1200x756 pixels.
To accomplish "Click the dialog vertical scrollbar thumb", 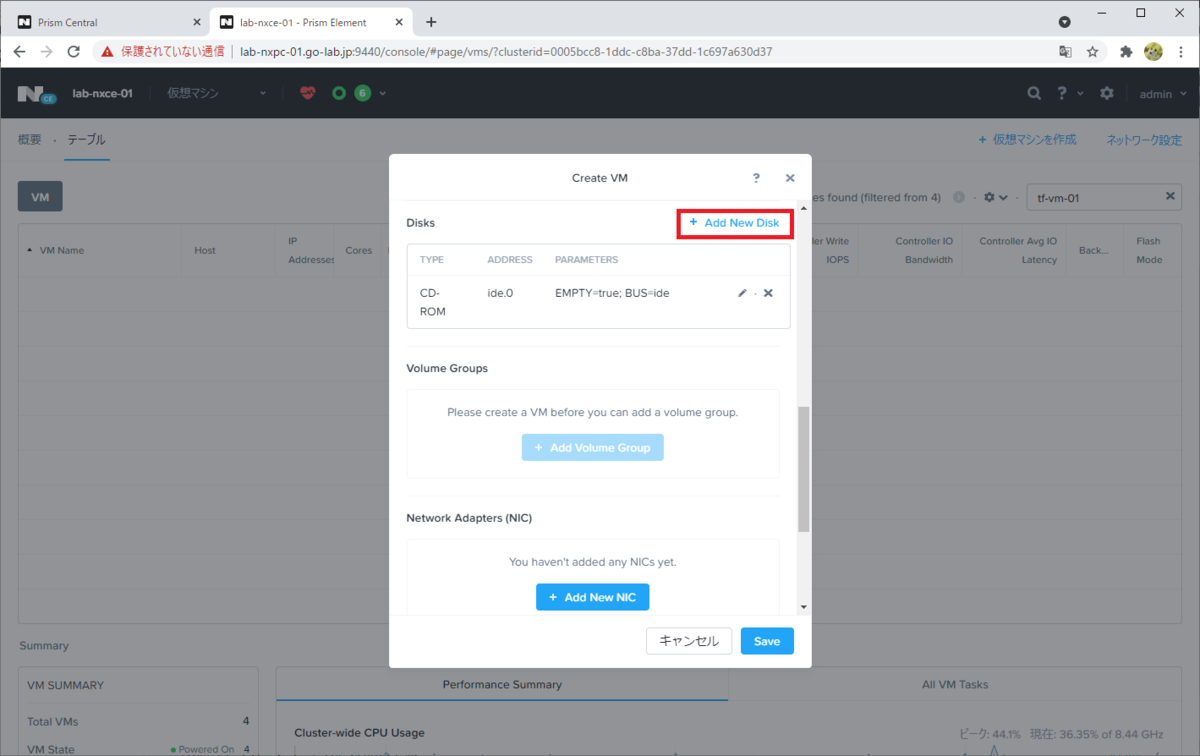I will (804, 469).
